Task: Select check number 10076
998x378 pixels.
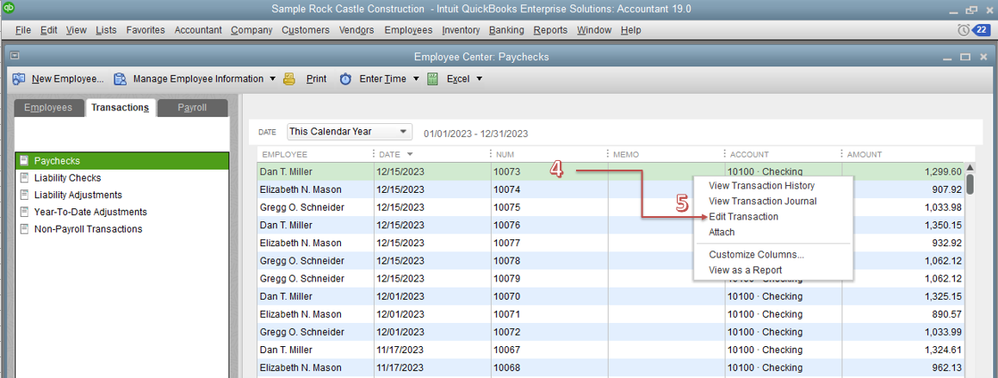Action: [x=507, y=225]
